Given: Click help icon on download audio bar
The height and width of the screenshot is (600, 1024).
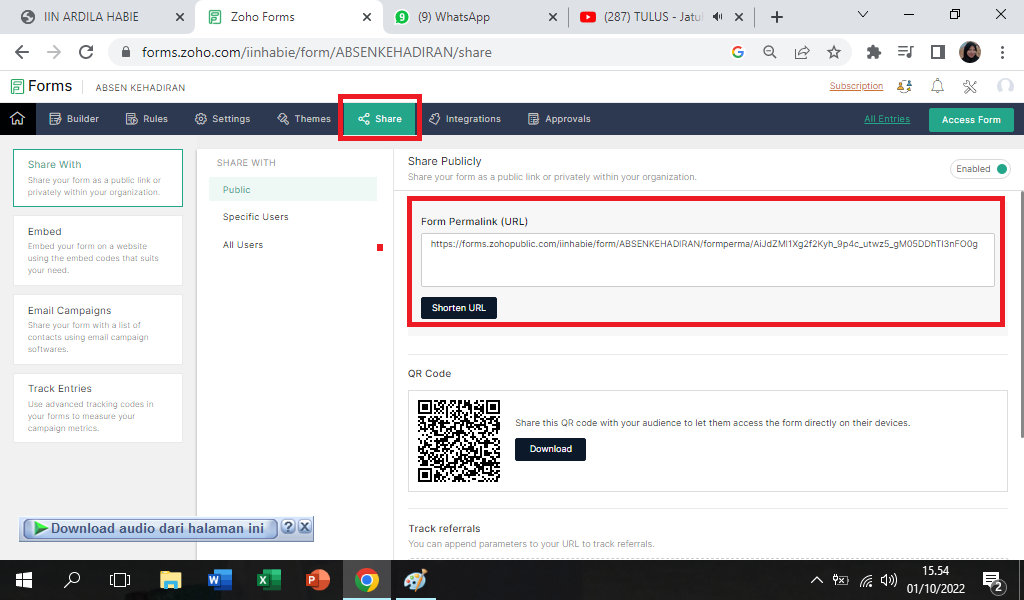Looking at the screenshot, I should click(288, 527).
